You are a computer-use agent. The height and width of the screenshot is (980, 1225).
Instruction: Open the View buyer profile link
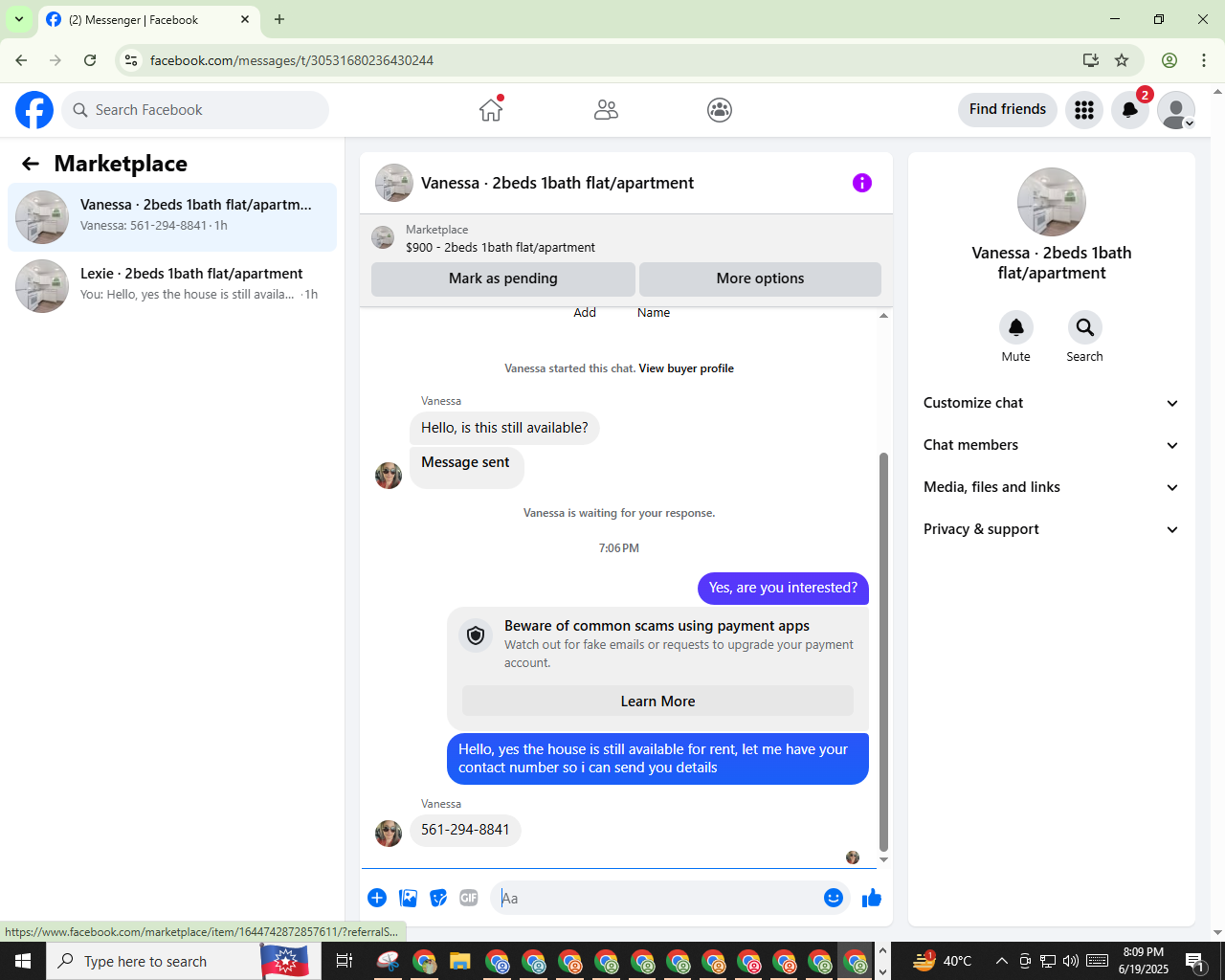[686, 368]
